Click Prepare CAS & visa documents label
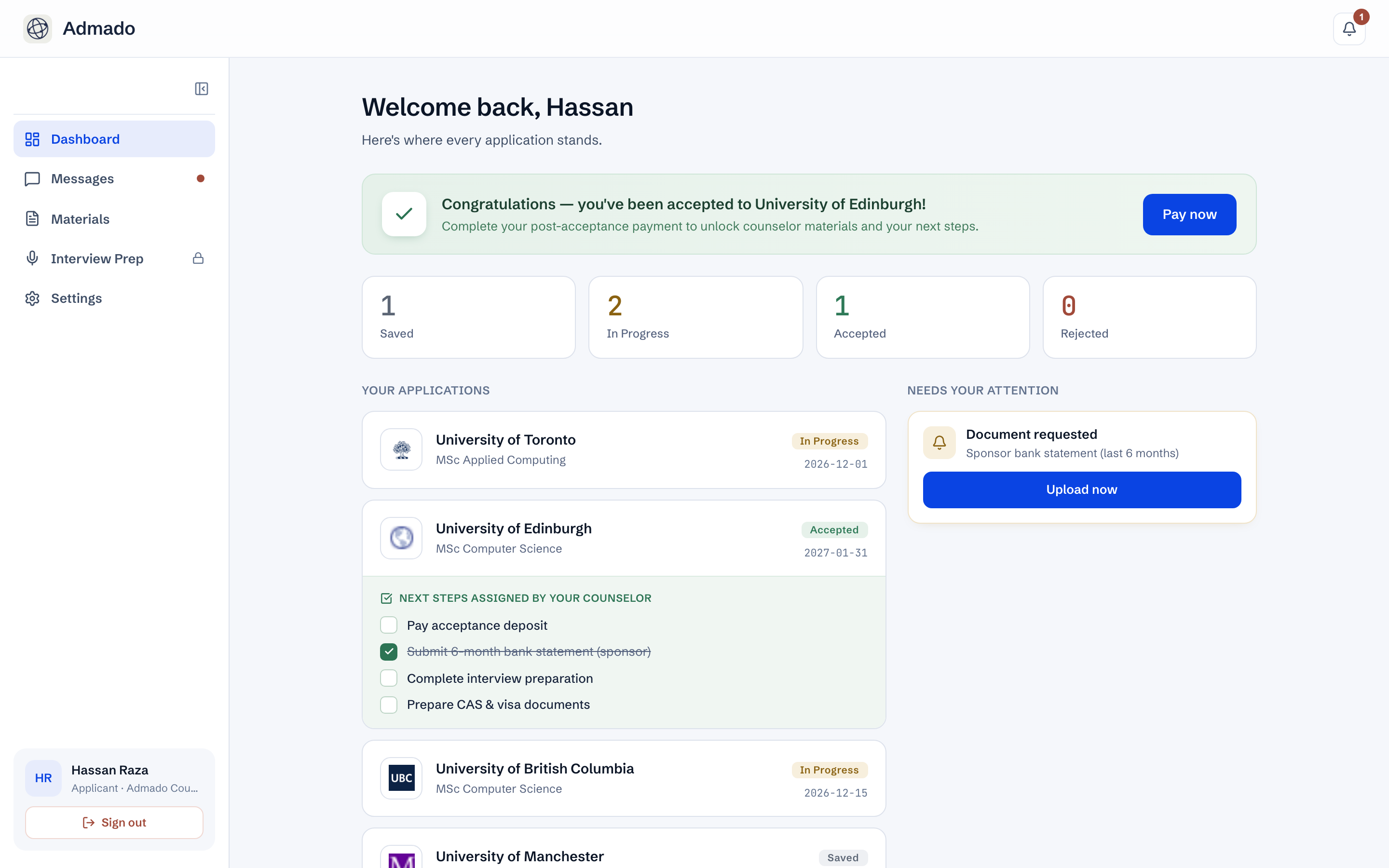 498,705
